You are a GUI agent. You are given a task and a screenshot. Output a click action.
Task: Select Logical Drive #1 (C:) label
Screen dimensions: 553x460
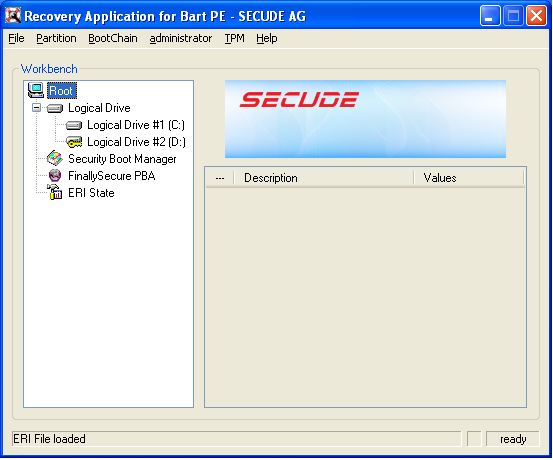point(136,125)
